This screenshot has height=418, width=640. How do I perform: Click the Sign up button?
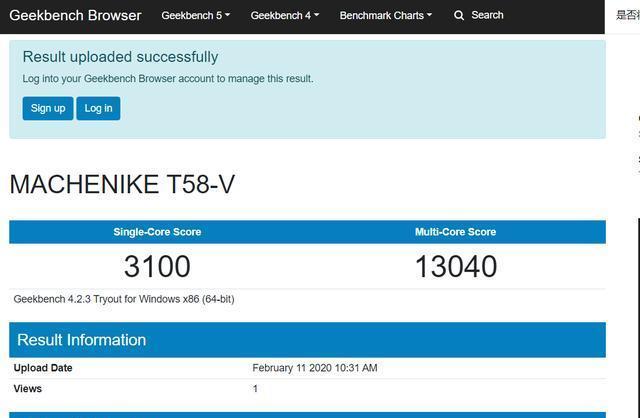point(48,108)
